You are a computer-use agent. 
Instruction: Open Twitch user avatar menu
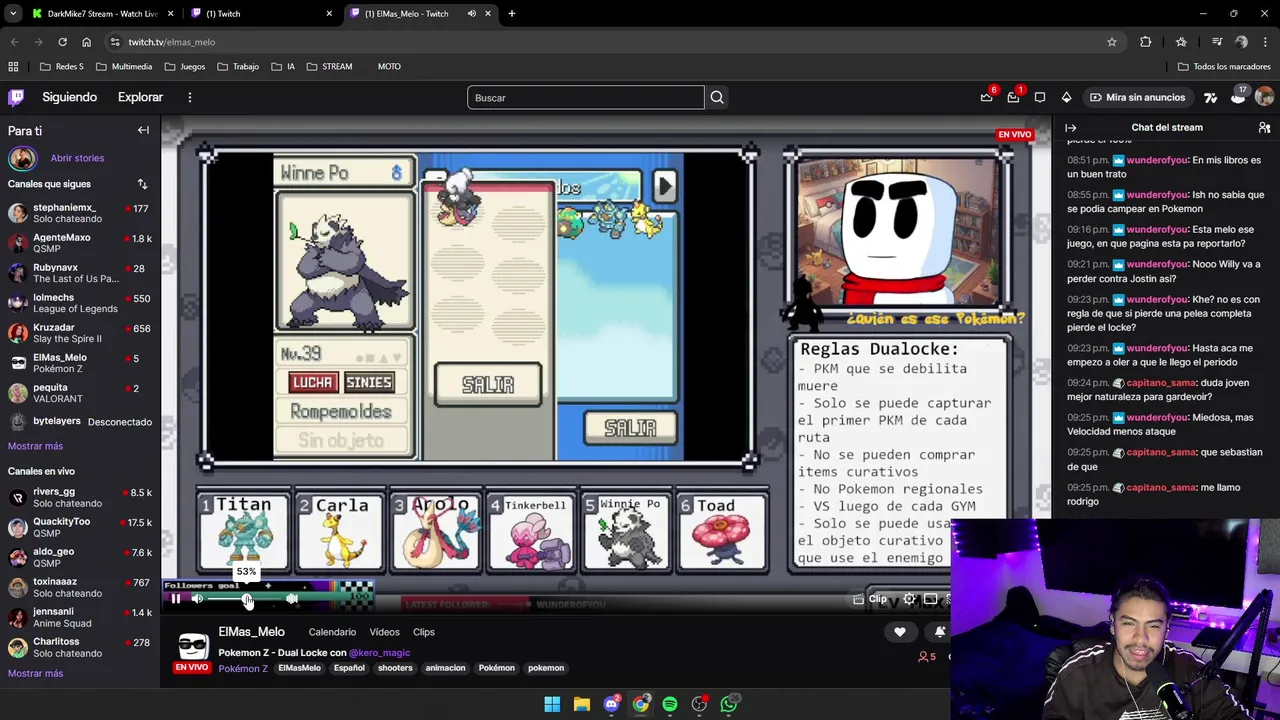coord(1264,97)
